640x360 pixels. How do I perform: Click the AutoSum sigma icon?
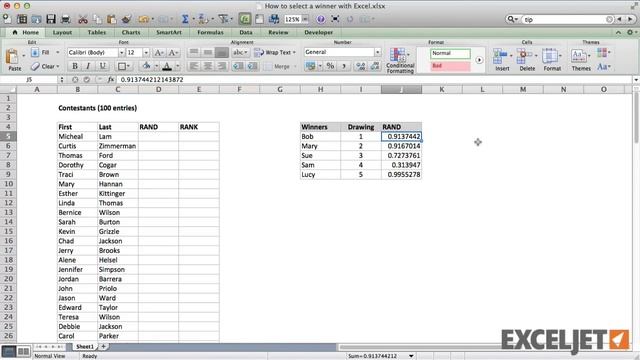tap(185, 19)
